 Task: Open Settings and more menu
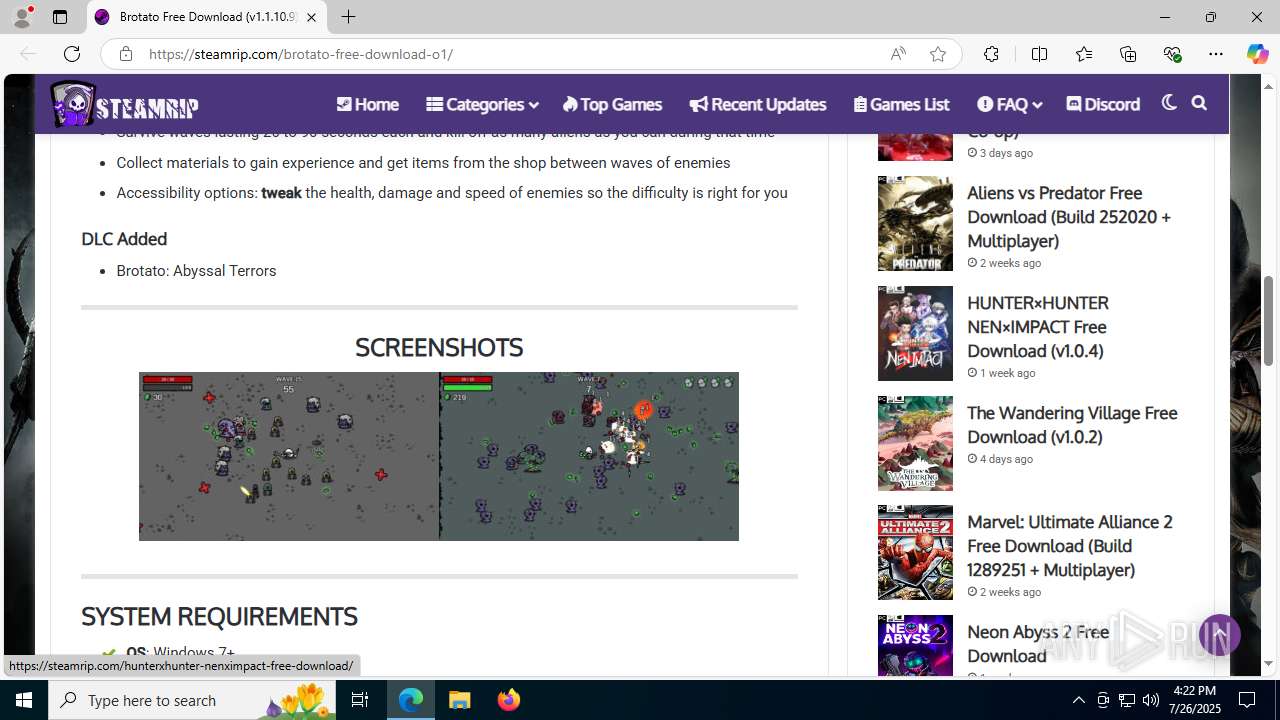pyautogui.click(x=1216, y=54)
